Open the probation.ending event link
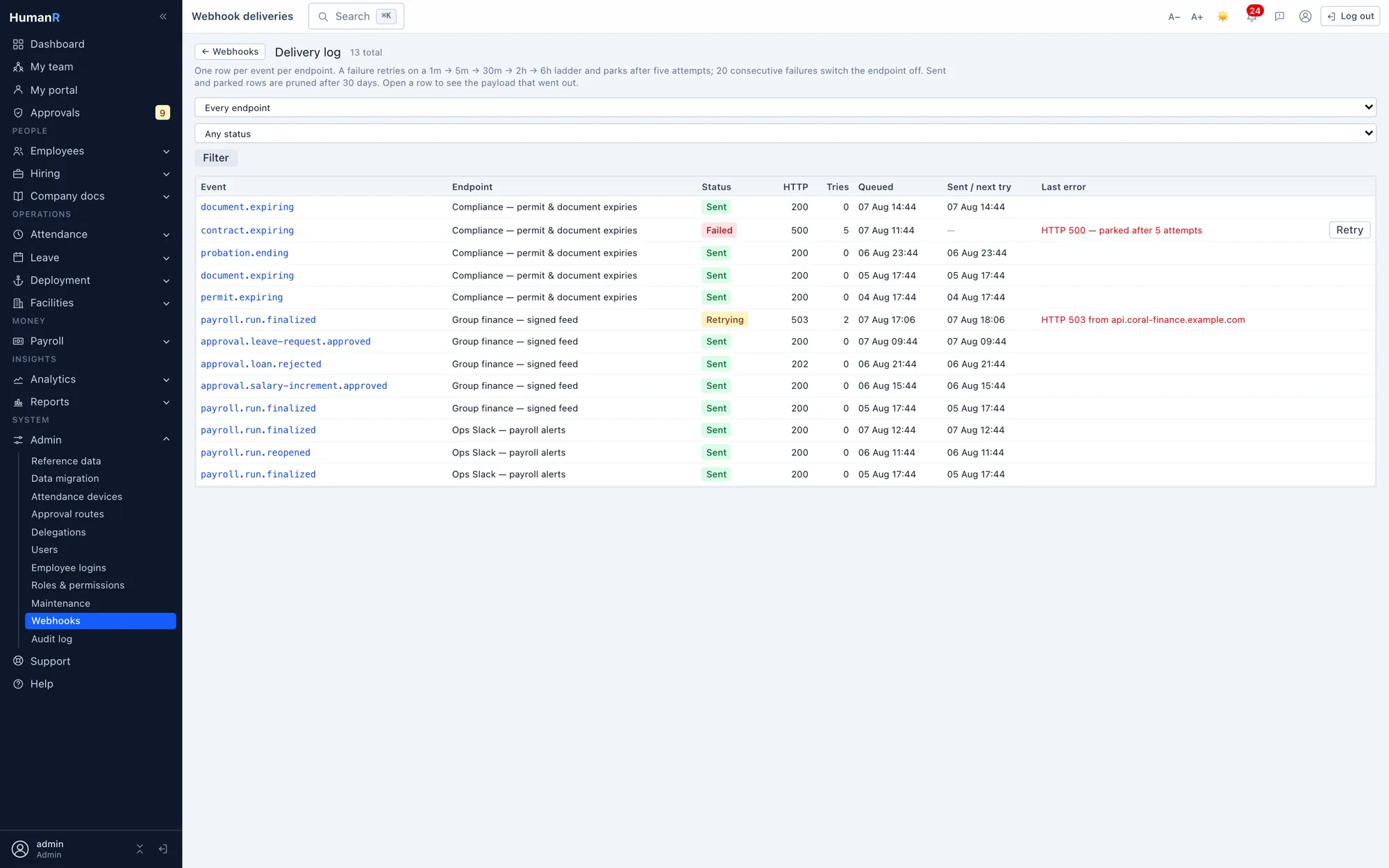This screenshot has width=1389, height=868. [x=244, y=253]
